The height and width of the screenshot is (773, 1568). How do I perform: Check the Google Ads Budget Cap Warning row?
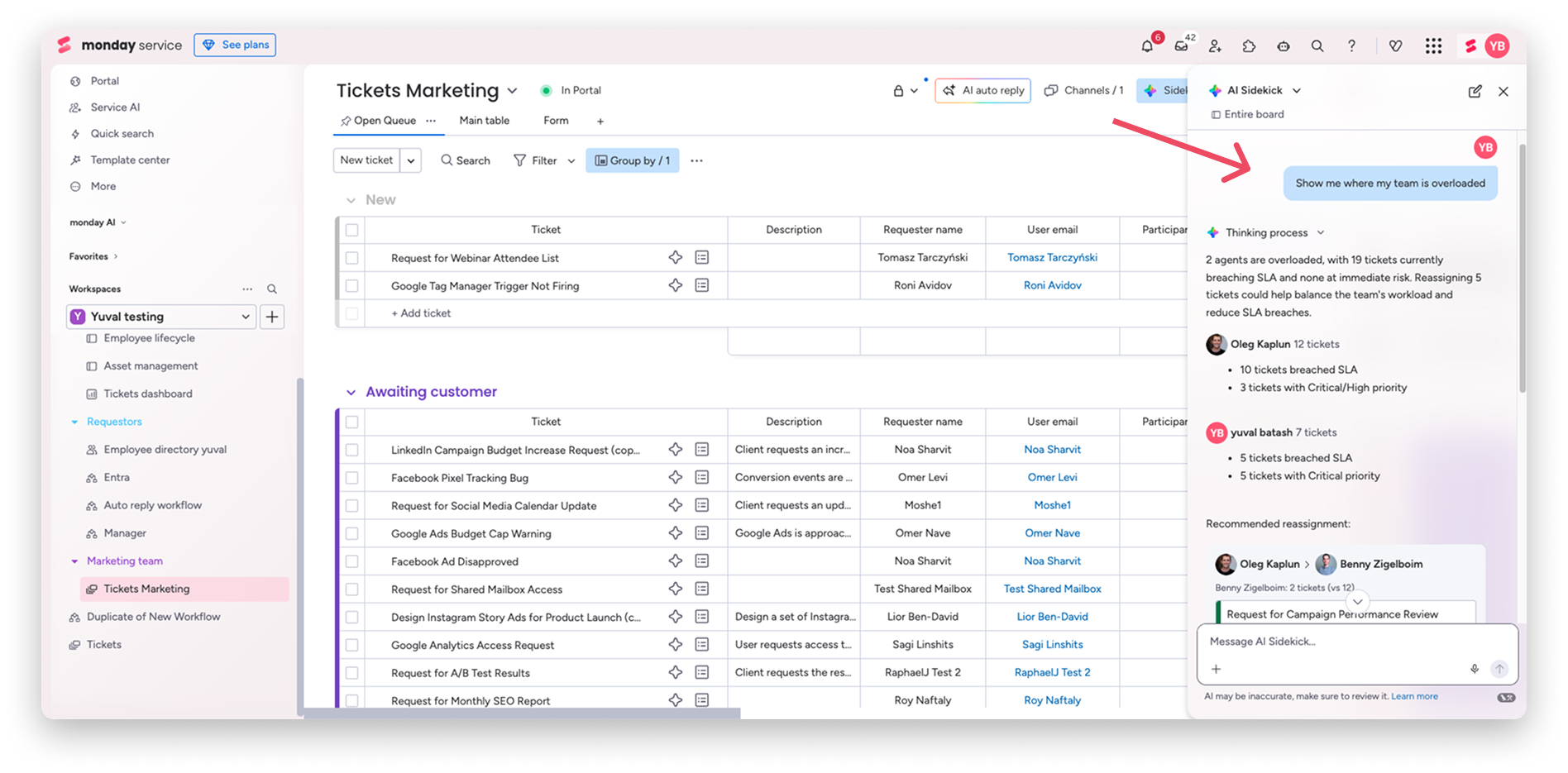point(352,533)
